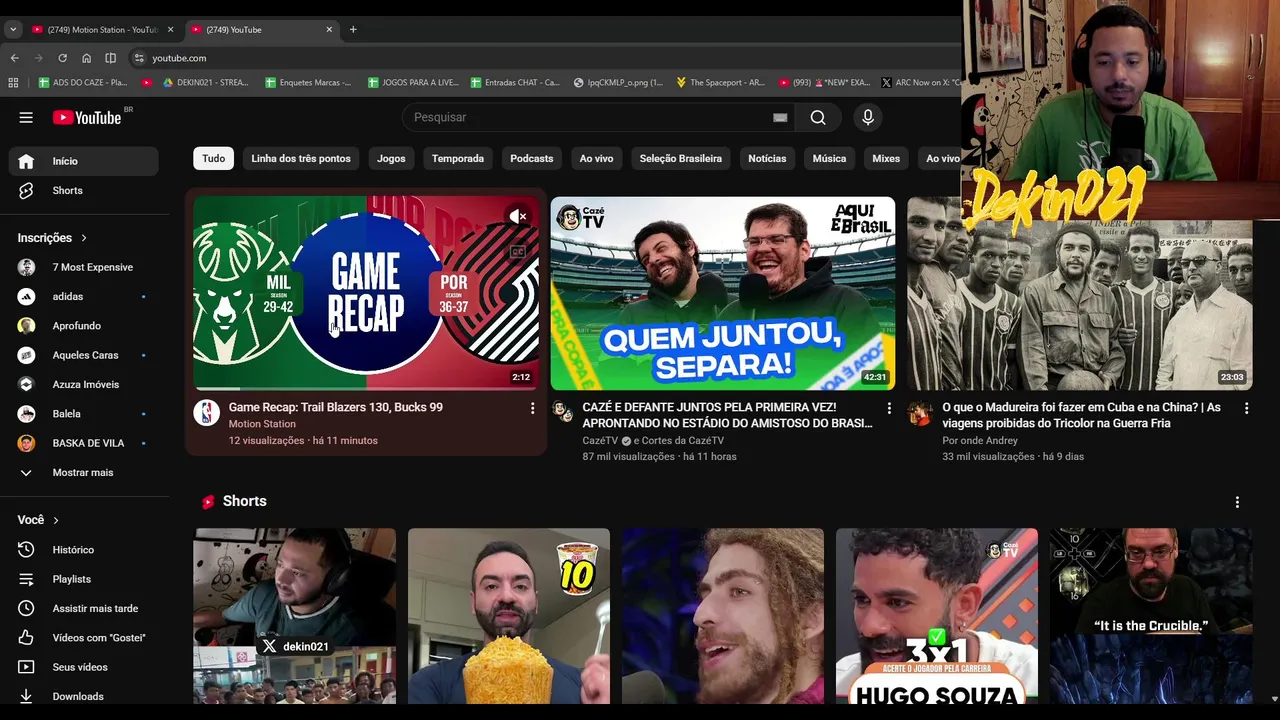Seek the Game Recap preview progress bar

(366, 388)
